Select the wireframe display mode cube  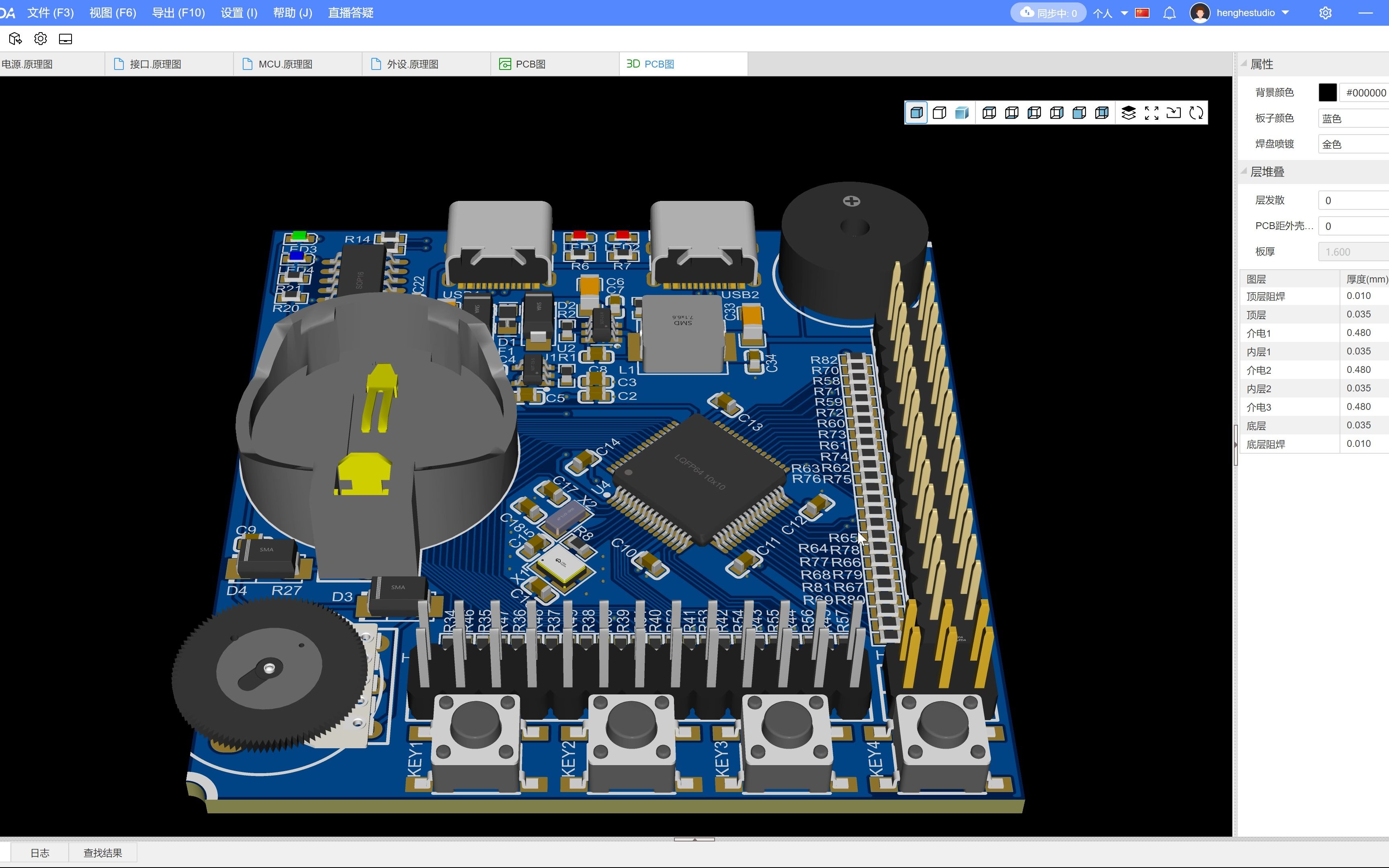[x=938, y=113]
